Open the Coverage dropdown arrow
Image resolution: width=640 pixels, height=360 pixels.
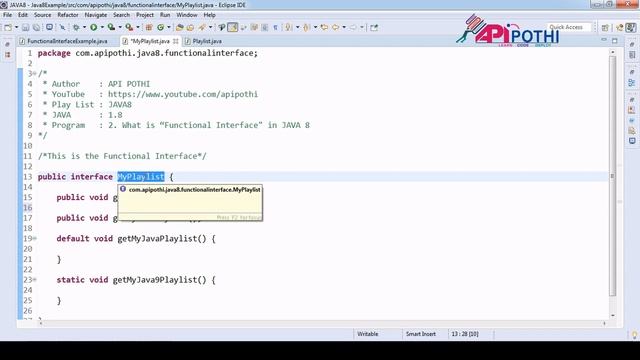coord(120,27)
